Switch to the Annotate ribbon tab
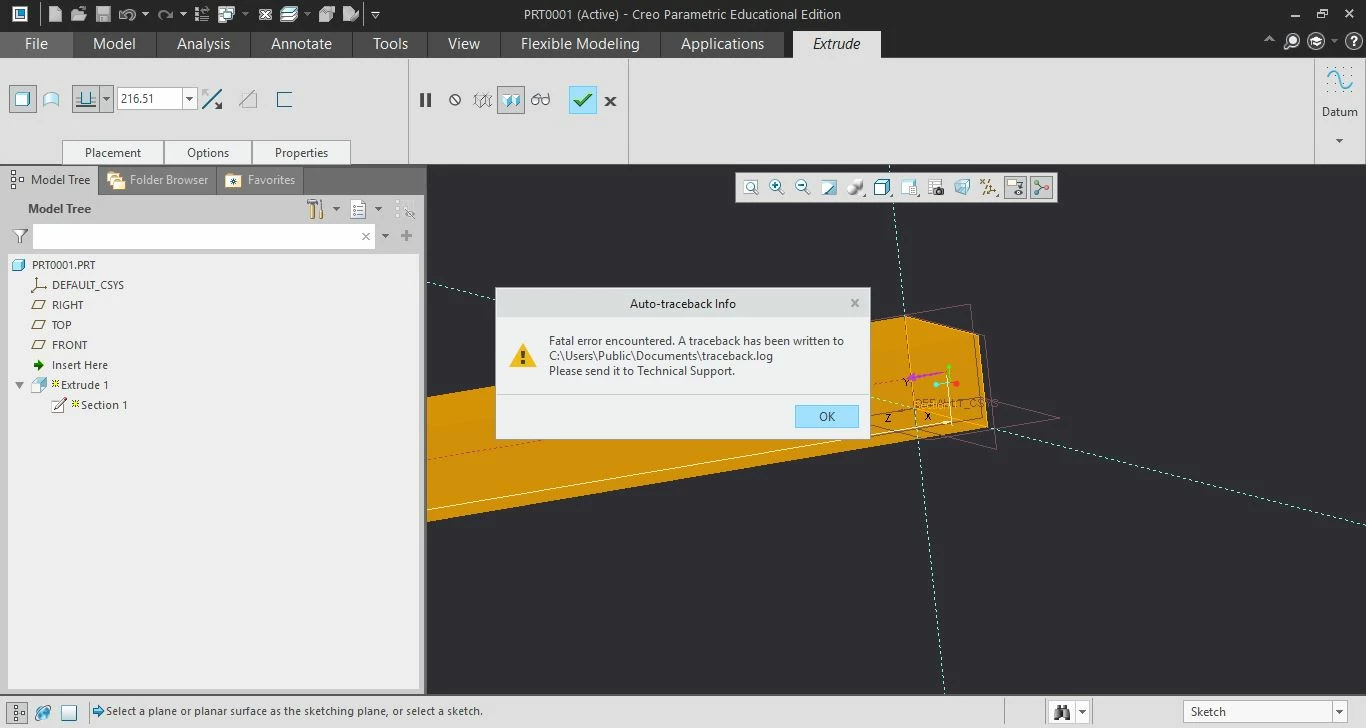The image size is (1366, 728). point(301,44)
